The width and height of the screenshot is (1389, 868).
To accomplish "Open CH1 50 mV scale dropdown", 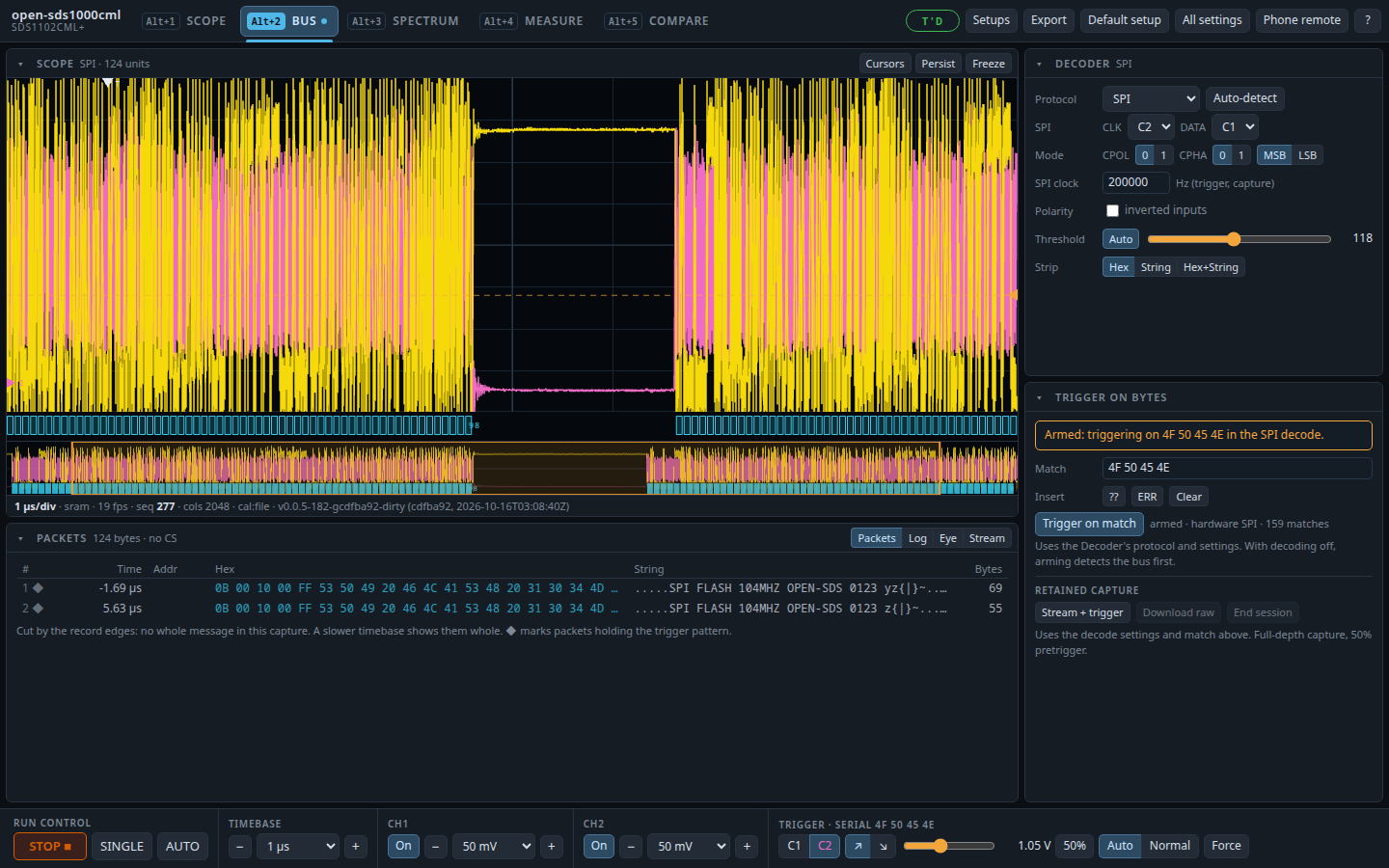I will (x=494, y=847).
